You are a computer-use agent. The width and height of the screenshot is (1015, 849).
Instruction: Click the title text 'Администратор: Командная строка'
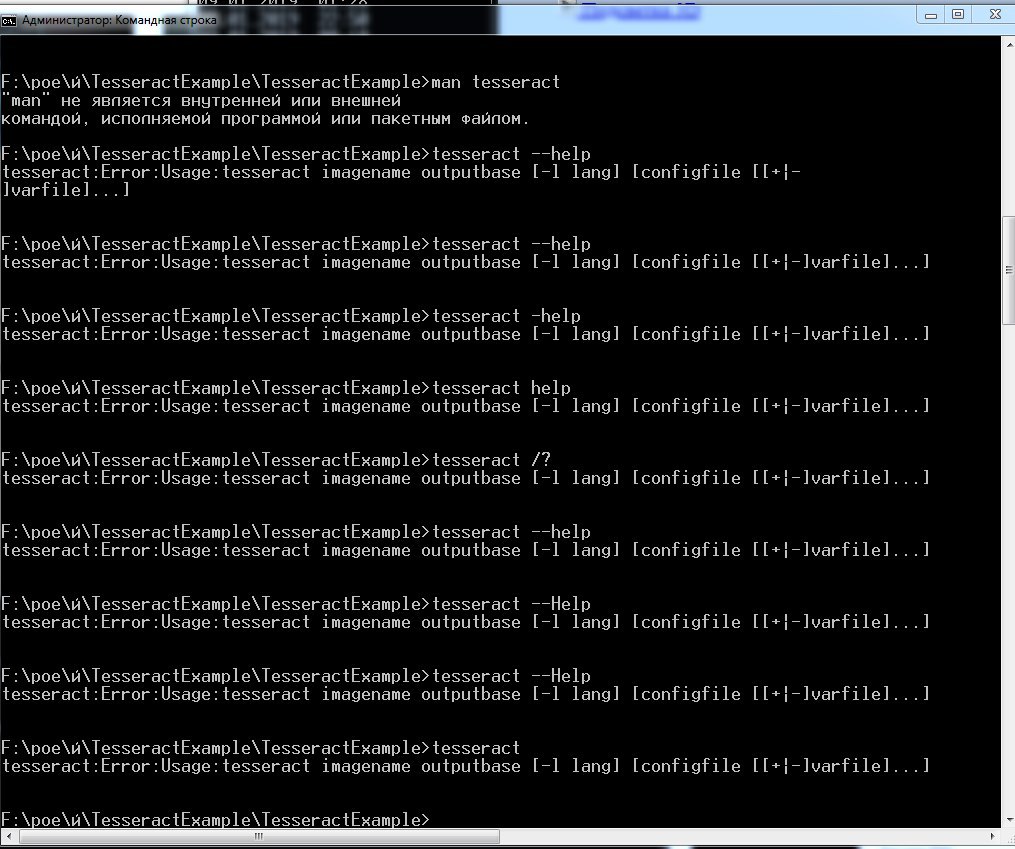coord(119,20)
